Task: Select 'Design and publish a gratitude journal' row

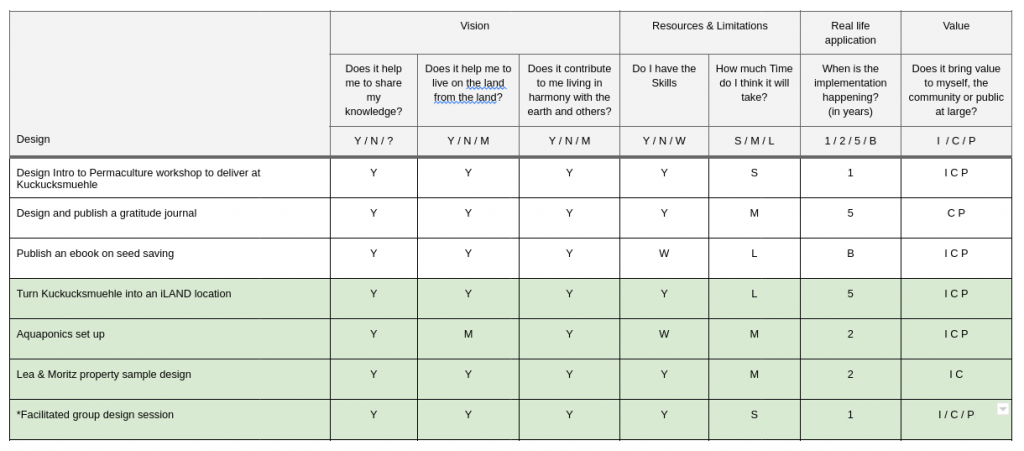Action: (x=107, y=213)
